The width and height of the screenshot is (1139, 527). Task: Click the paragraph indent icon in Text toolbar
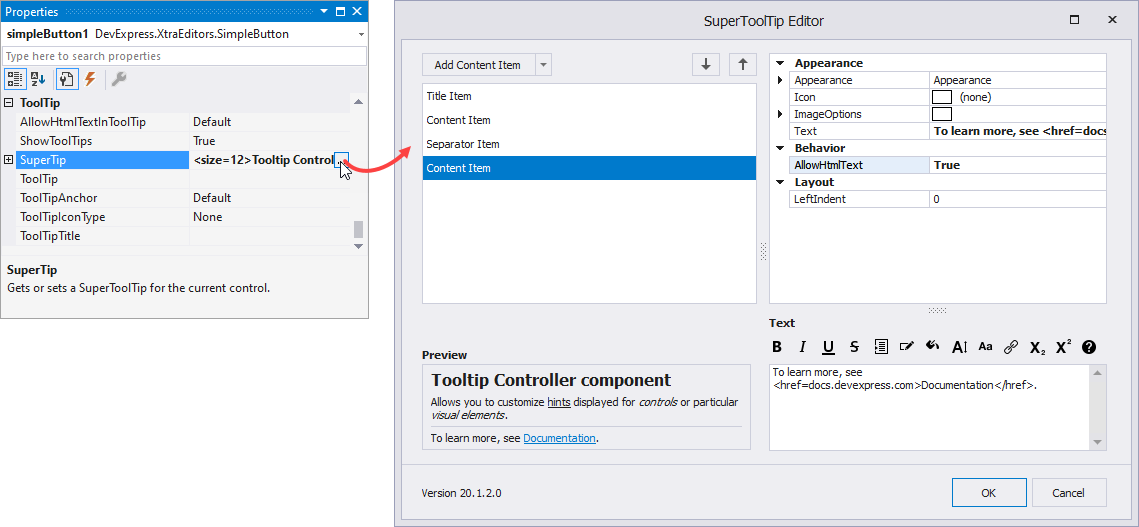click(x=881, y=347)
